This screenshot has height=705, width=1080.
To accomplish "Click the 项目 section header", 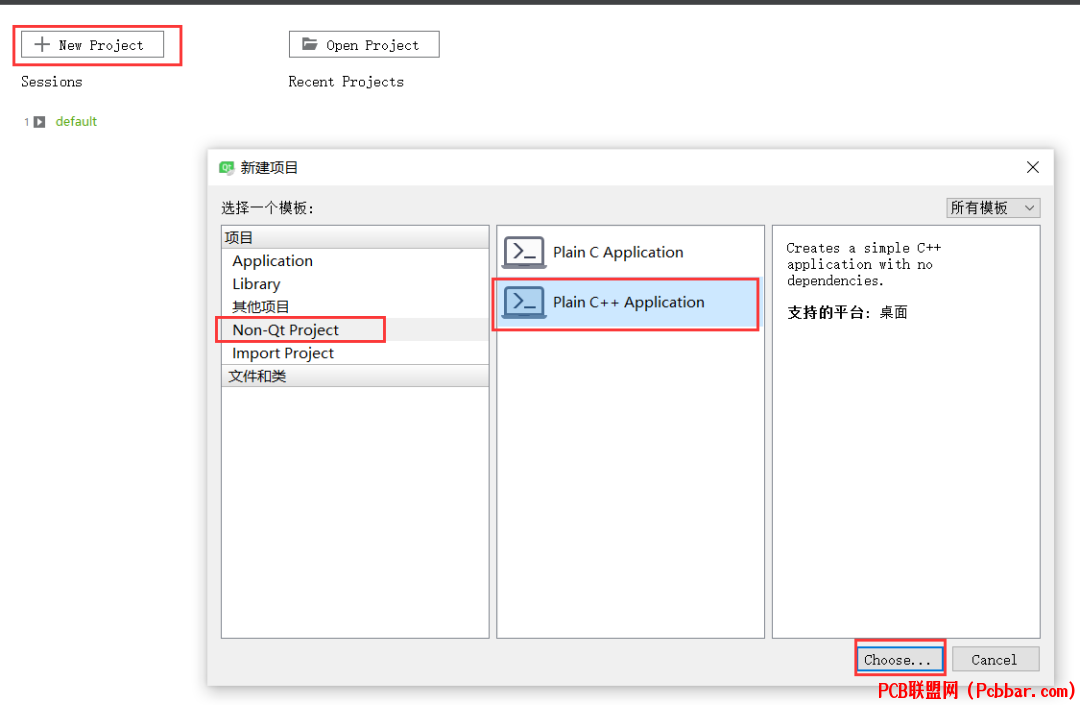I will coord(355,238).
